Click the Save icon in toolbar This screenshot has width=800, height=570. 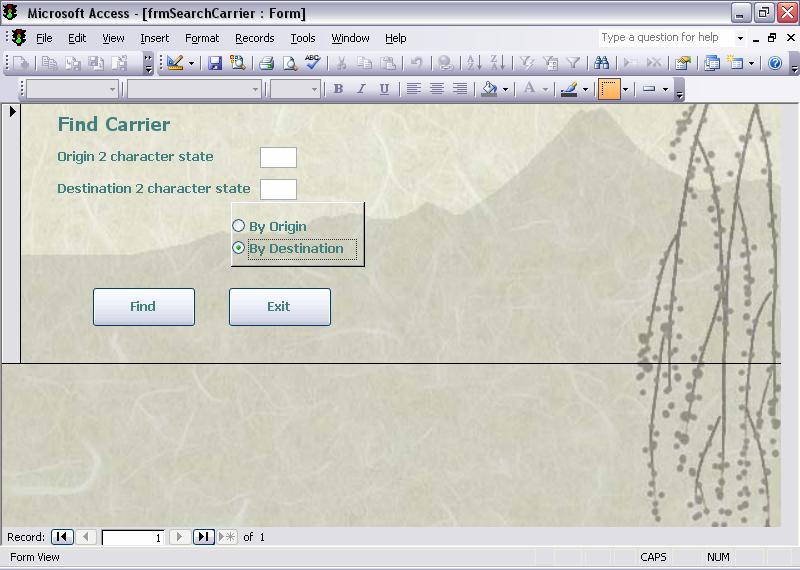(x=214, y=63)
